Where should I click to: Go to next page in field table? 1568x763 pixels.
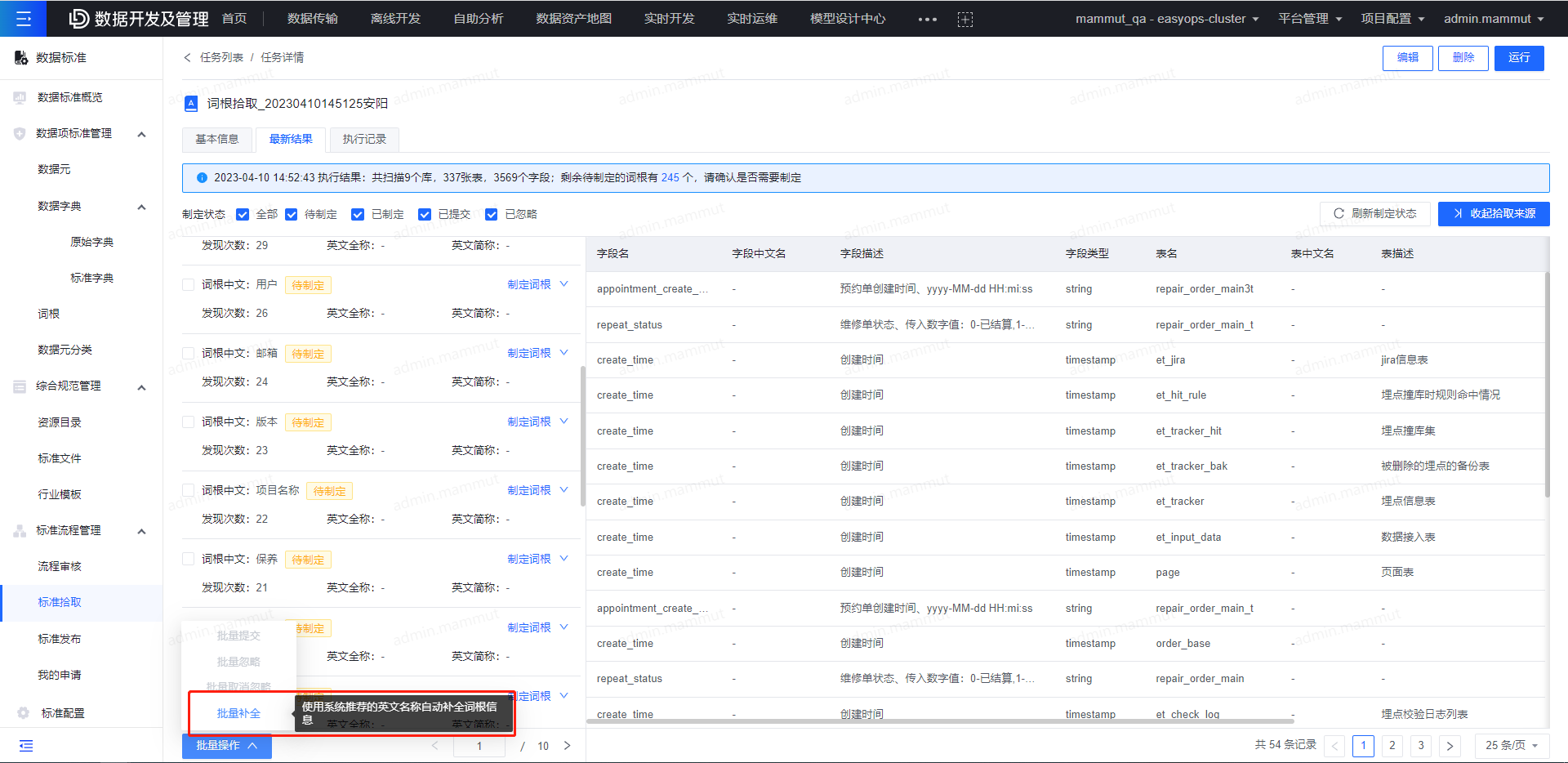tap(1450, 746)
